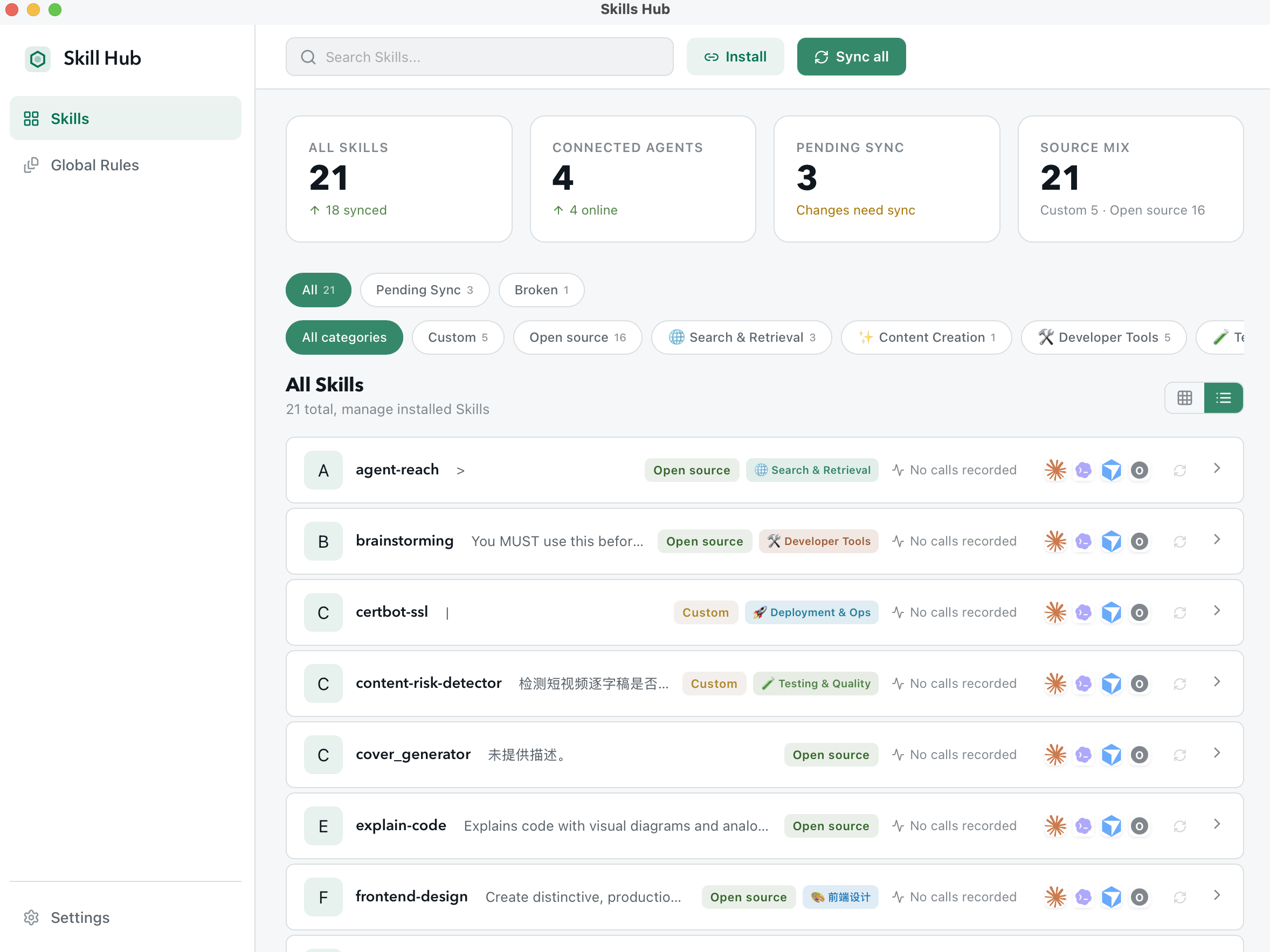The width and height of the screenshot is (1270, 952).
Task: Click Claude icon on cover_generator row
Action: (x=1055, y=755)
